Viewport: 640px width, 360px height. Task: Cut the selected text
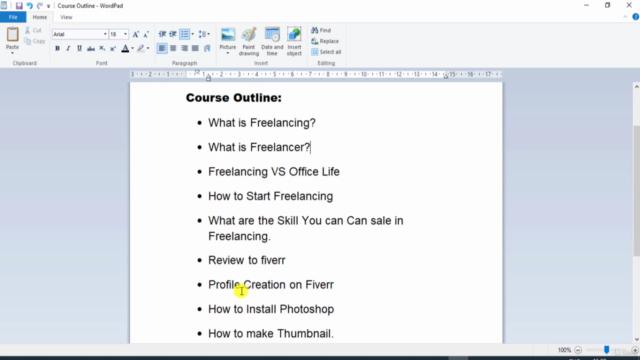33,30
